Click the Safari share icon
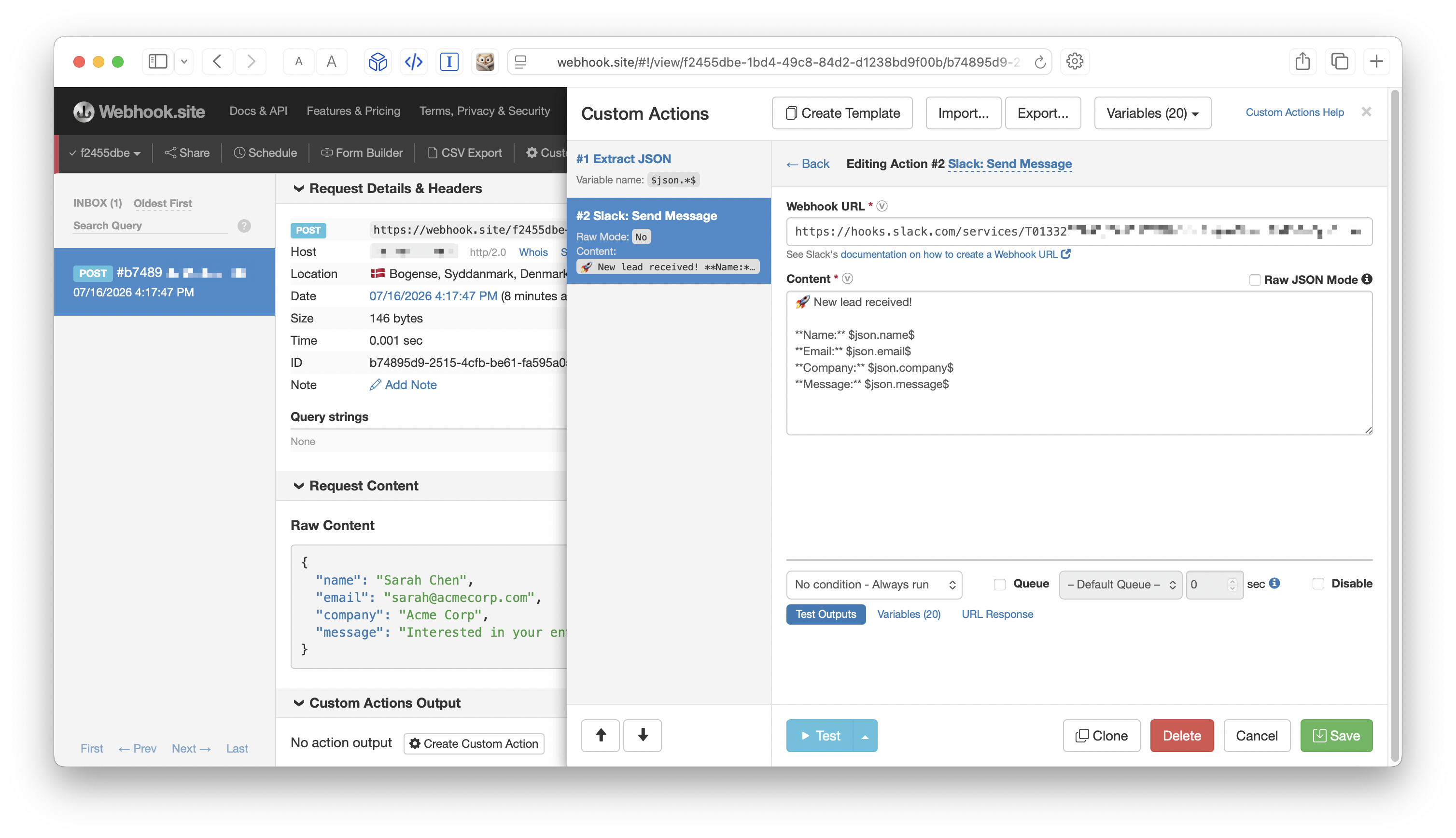 point(1302,62)
